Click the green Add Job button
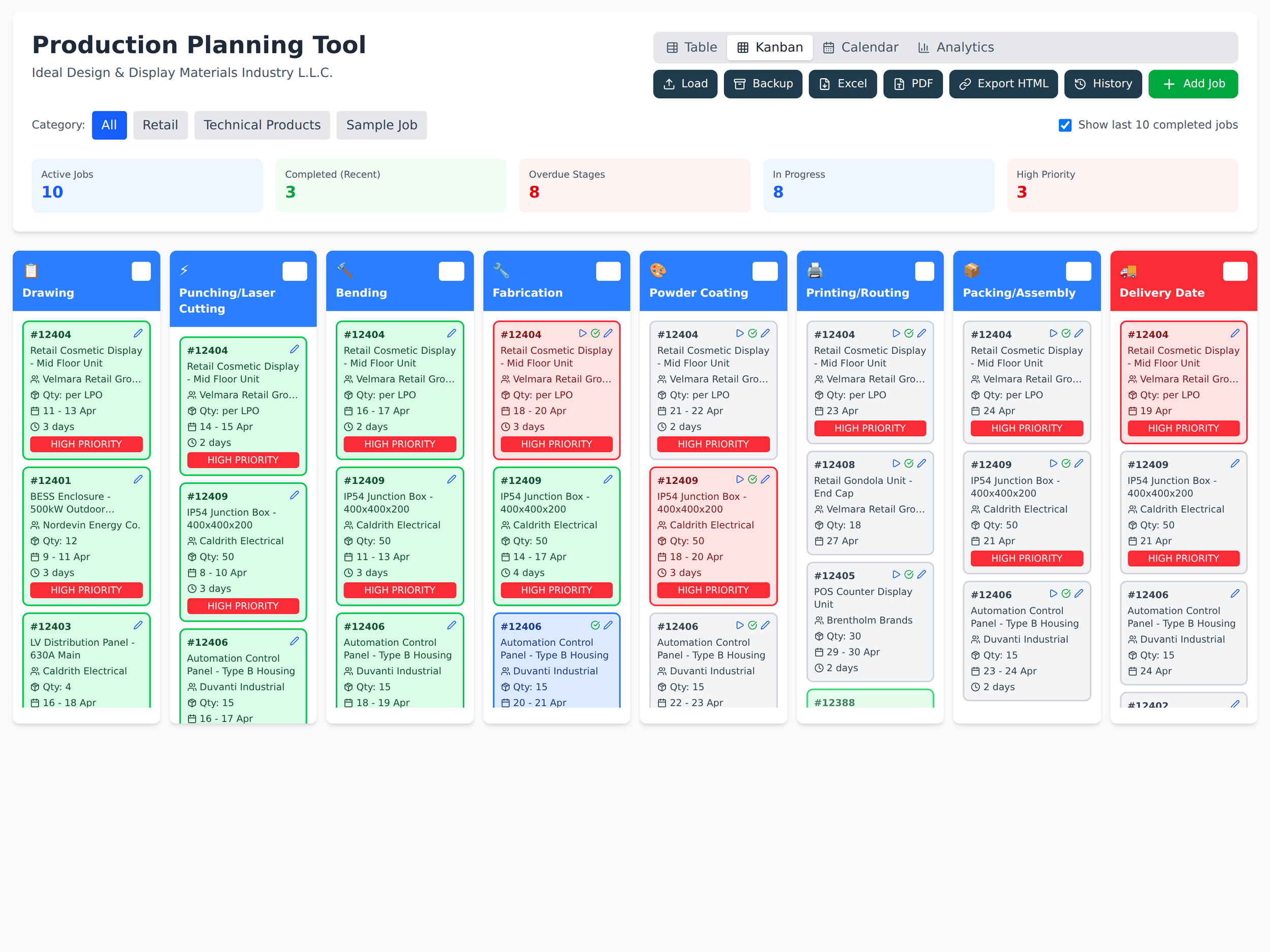Screen dimensions: 1270x952 pos(1192,84)
